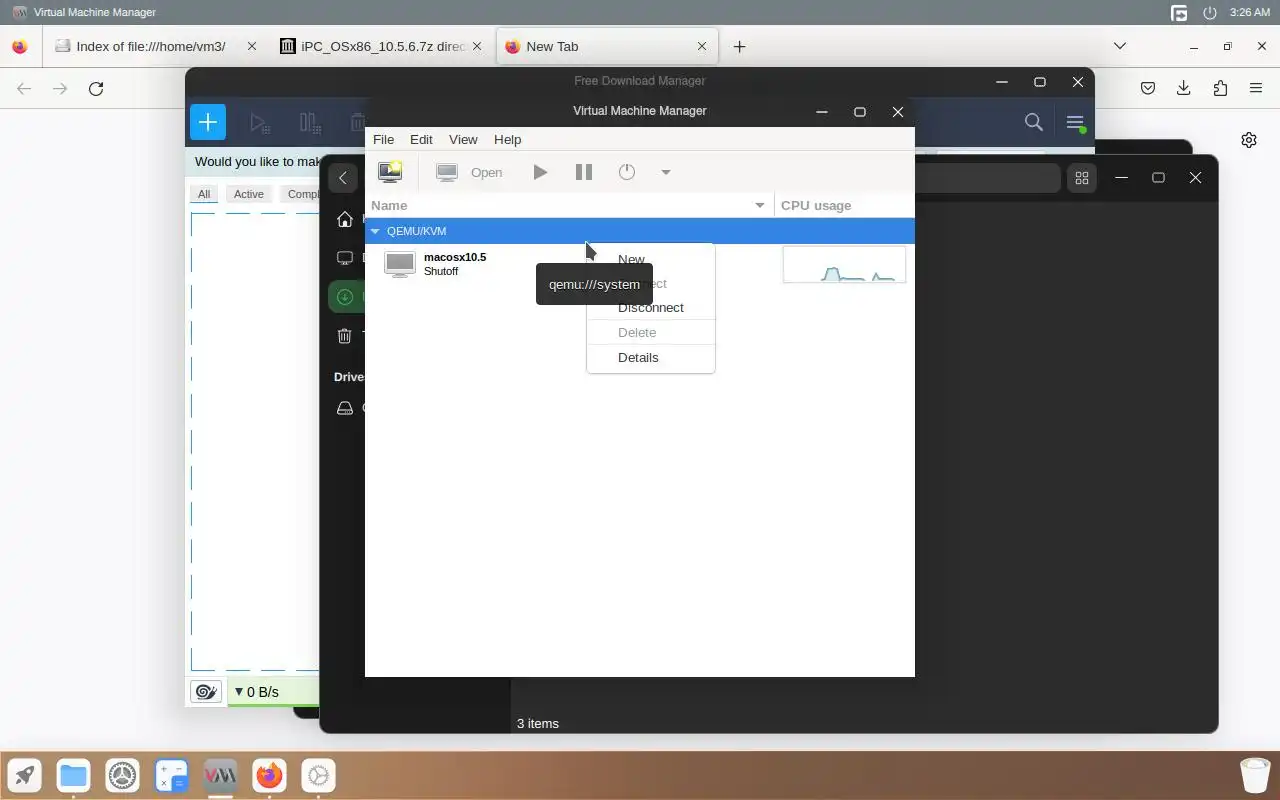Open the Help menu in Virtual Machine Manager
The width and height of the screenshot is (1280, 800).
tap(507, 139)
